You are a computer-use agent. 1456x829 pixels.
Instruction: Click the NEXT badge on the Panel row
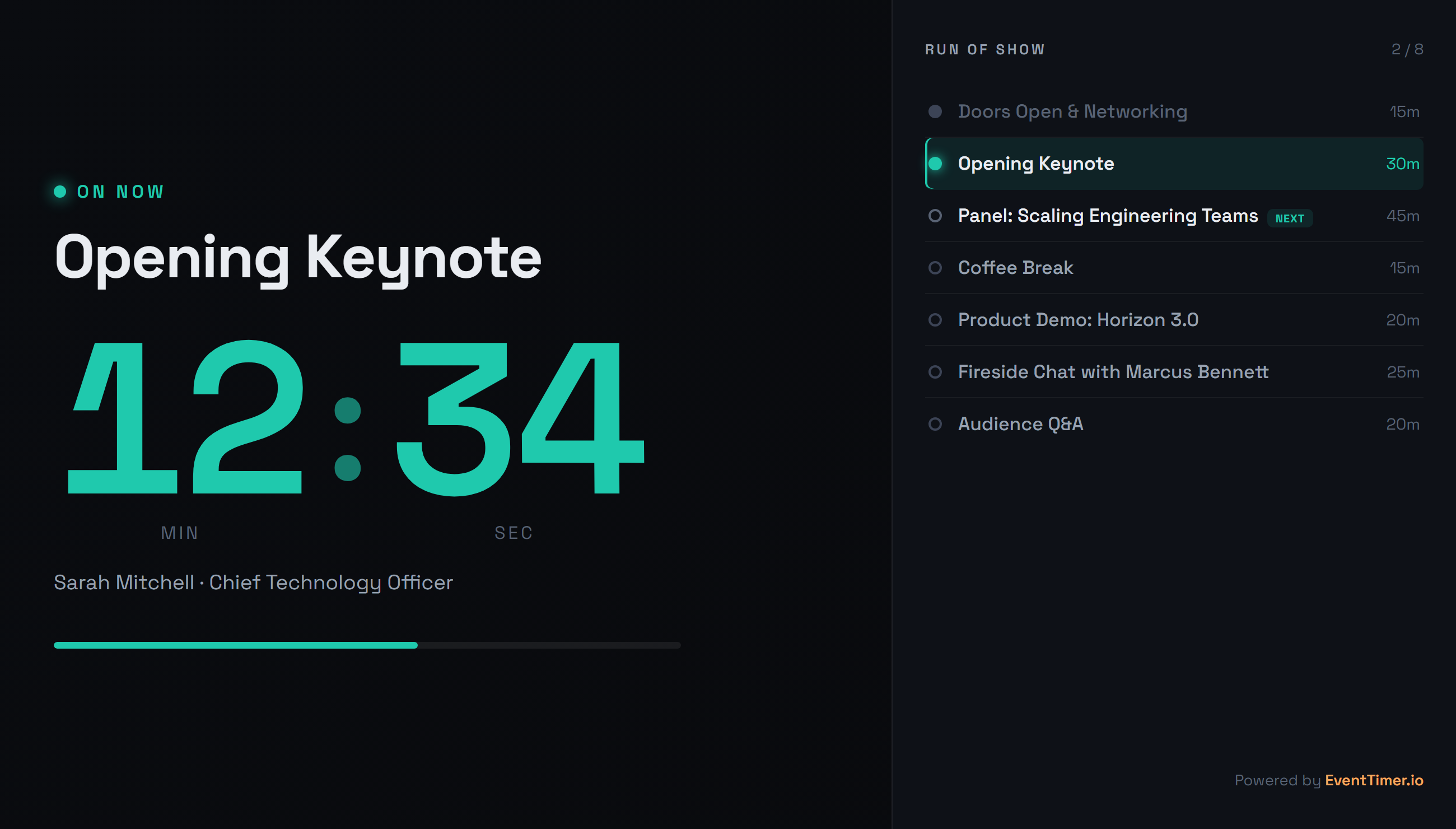[1289, 218]
